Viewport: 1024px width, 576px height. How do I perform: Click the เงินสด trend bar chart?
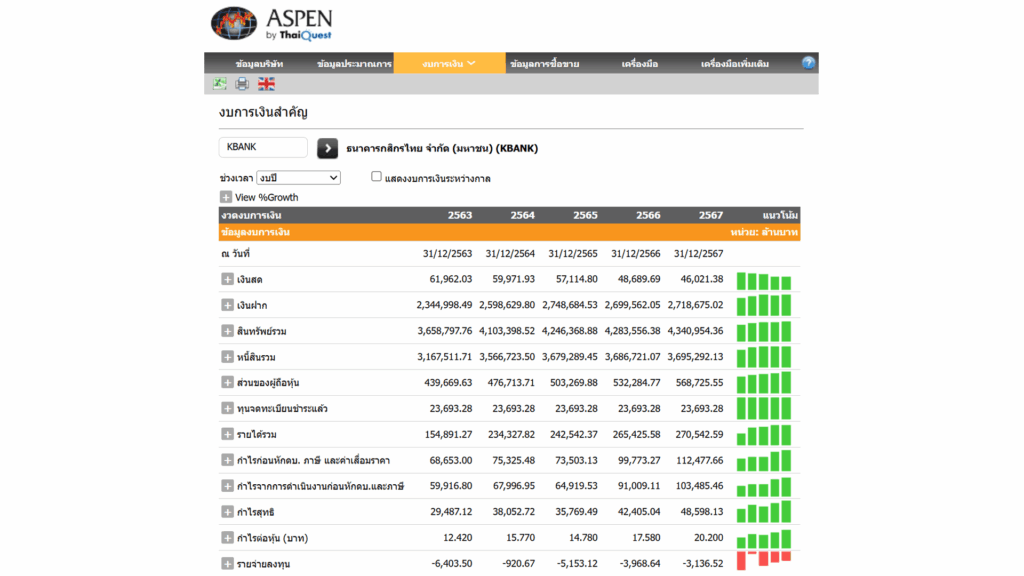pos(764,281)
